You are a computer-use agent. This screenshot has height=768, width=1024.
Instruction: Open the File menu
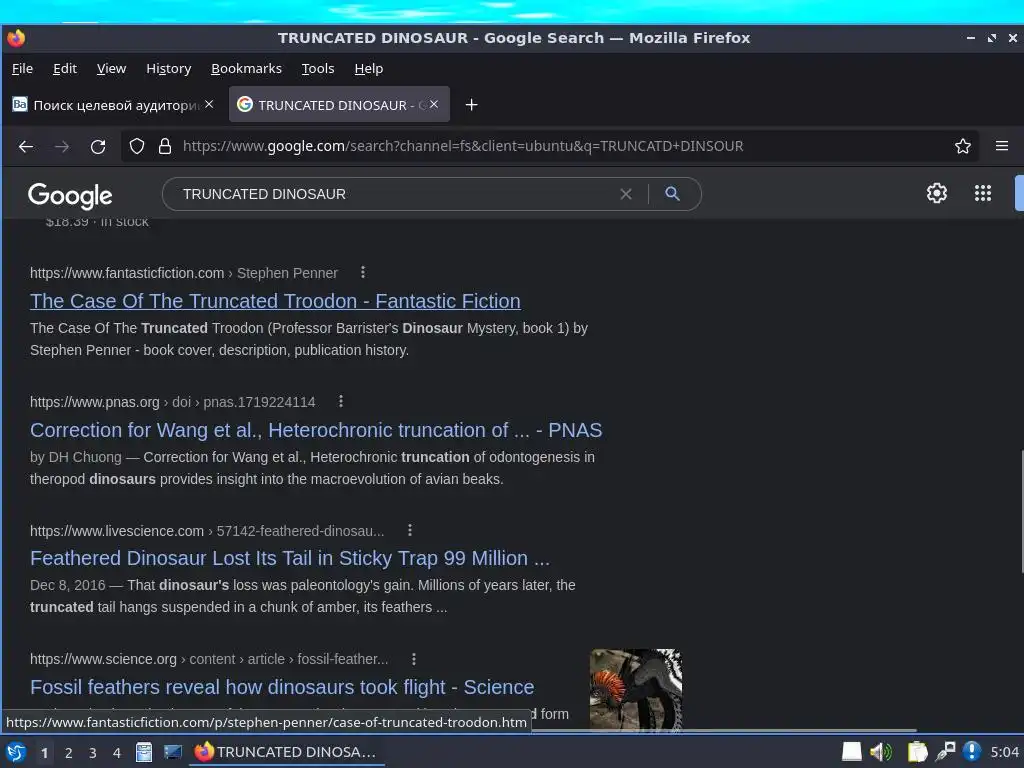coord(22,69)
